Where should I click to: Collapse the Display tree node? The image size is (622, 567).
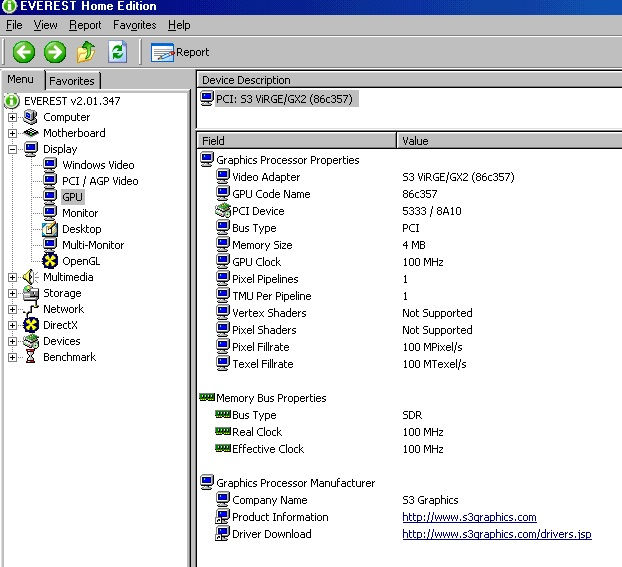pyautogui.click(x=12, y=150)
